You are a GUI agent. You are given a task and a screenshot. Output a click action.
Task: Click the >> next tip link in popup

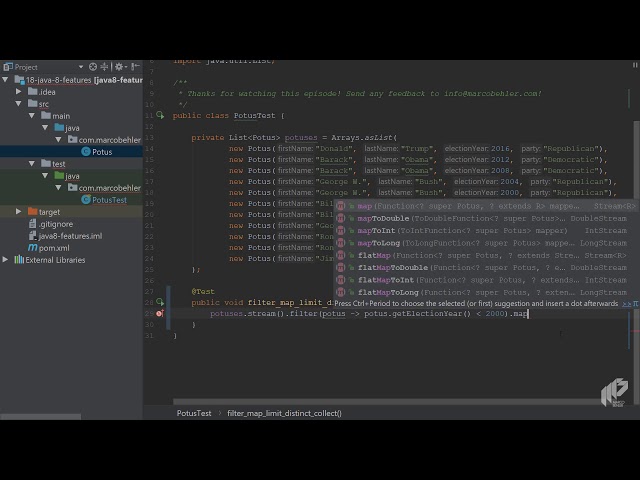pyautogui.click(x=626, y=304)
